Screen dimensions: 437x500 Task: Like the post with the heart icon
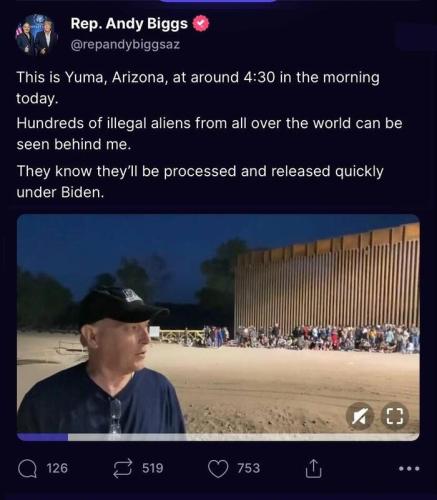pyautogui.click(x=218, y=469)
